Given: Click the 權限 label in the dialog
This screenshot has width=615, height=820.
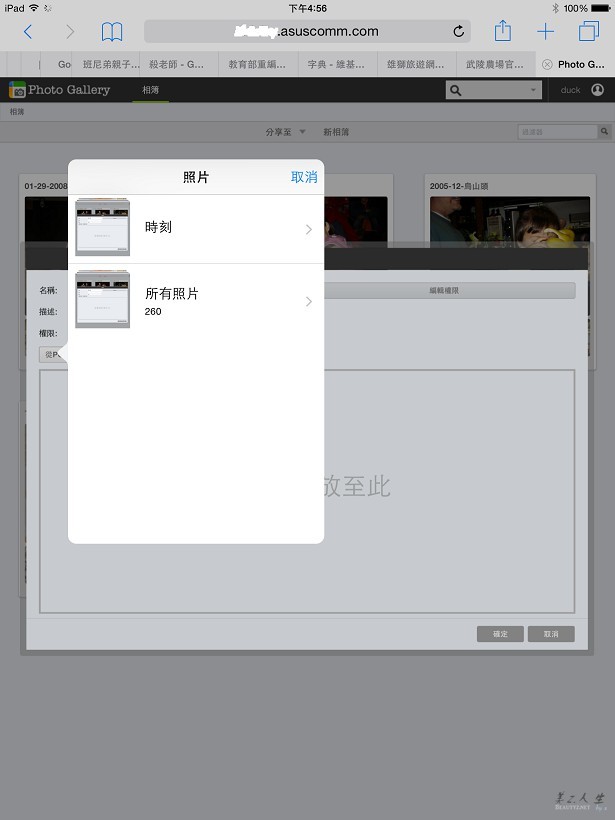Looking at the screenshot, I should [x=48, y=333].
